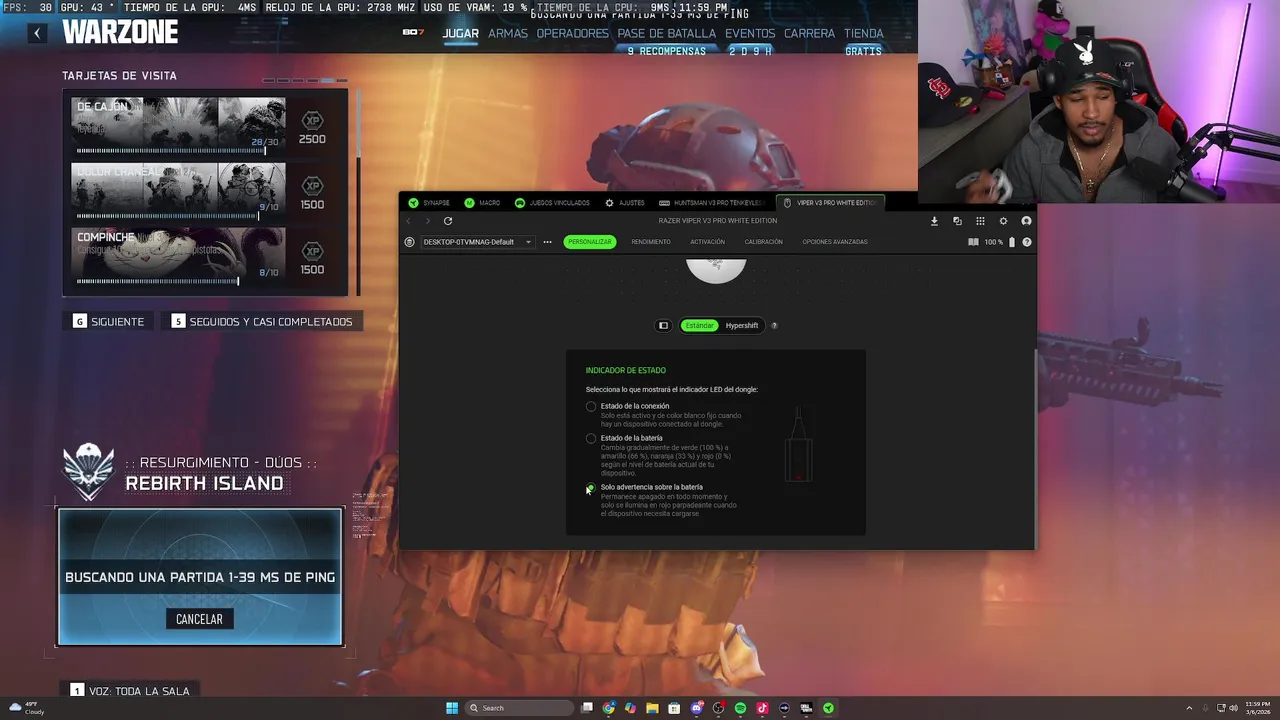Open the Synapse modules grid icon
The image size is (1280, 720).
pyautogui.click(x=980, y=221)
